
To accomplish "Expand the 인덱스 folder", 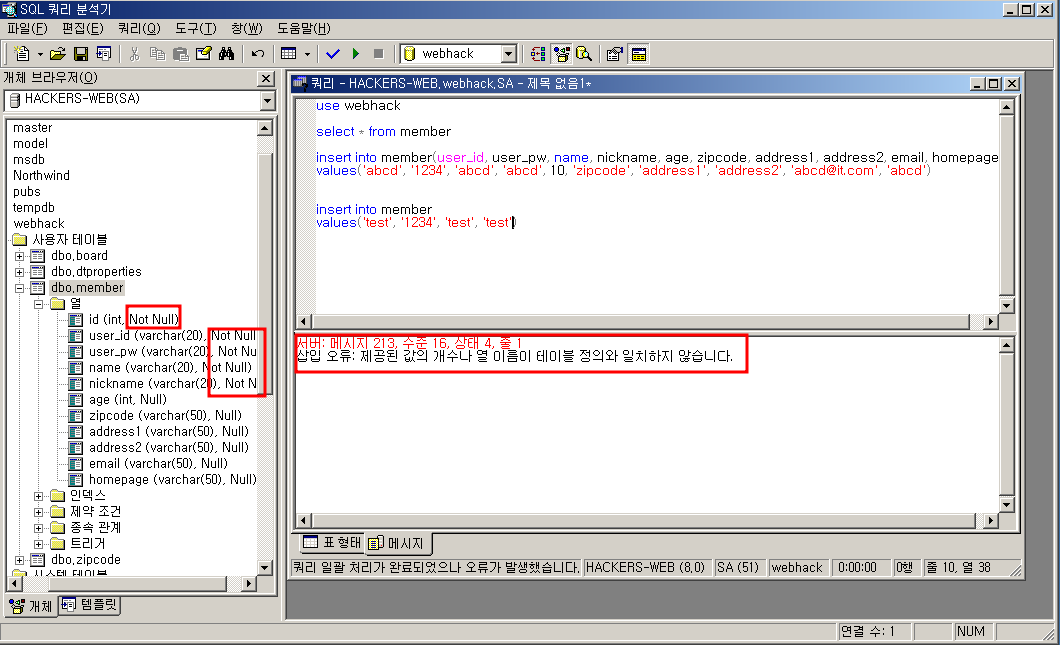I will point(39,496).
